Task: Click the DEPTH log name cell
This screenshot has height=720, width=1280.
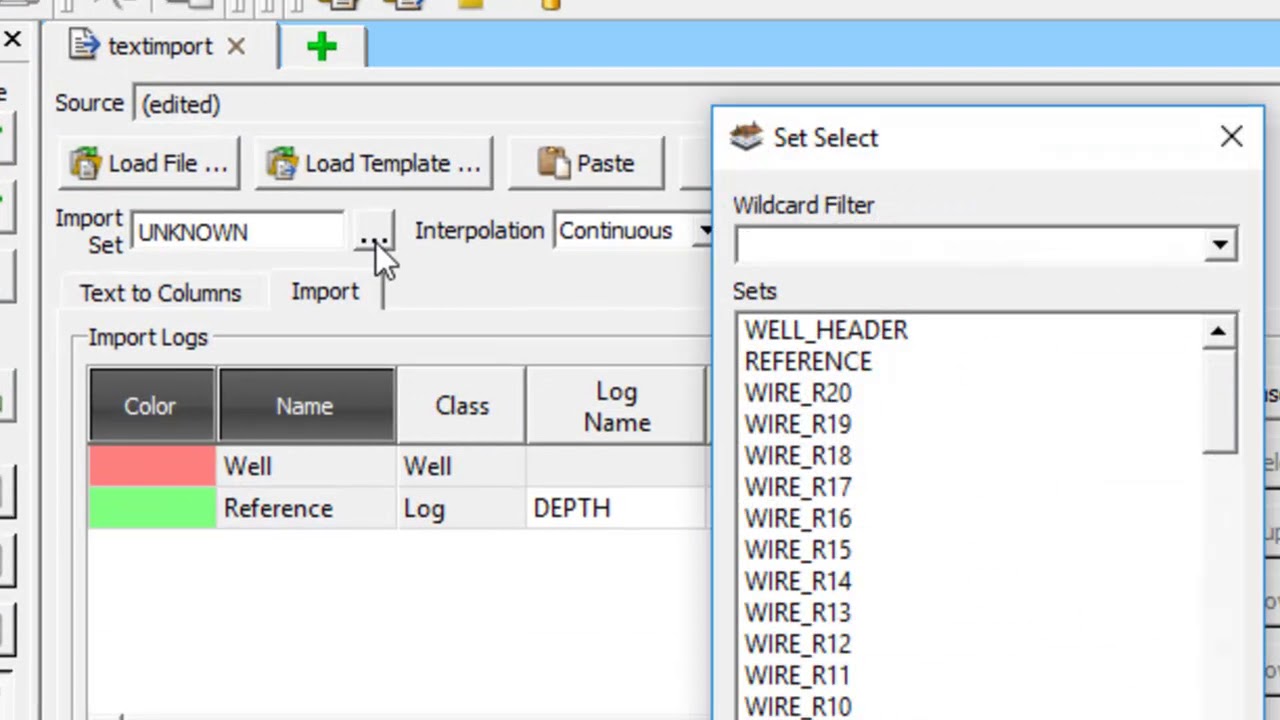Action: (x=616, y=508)
